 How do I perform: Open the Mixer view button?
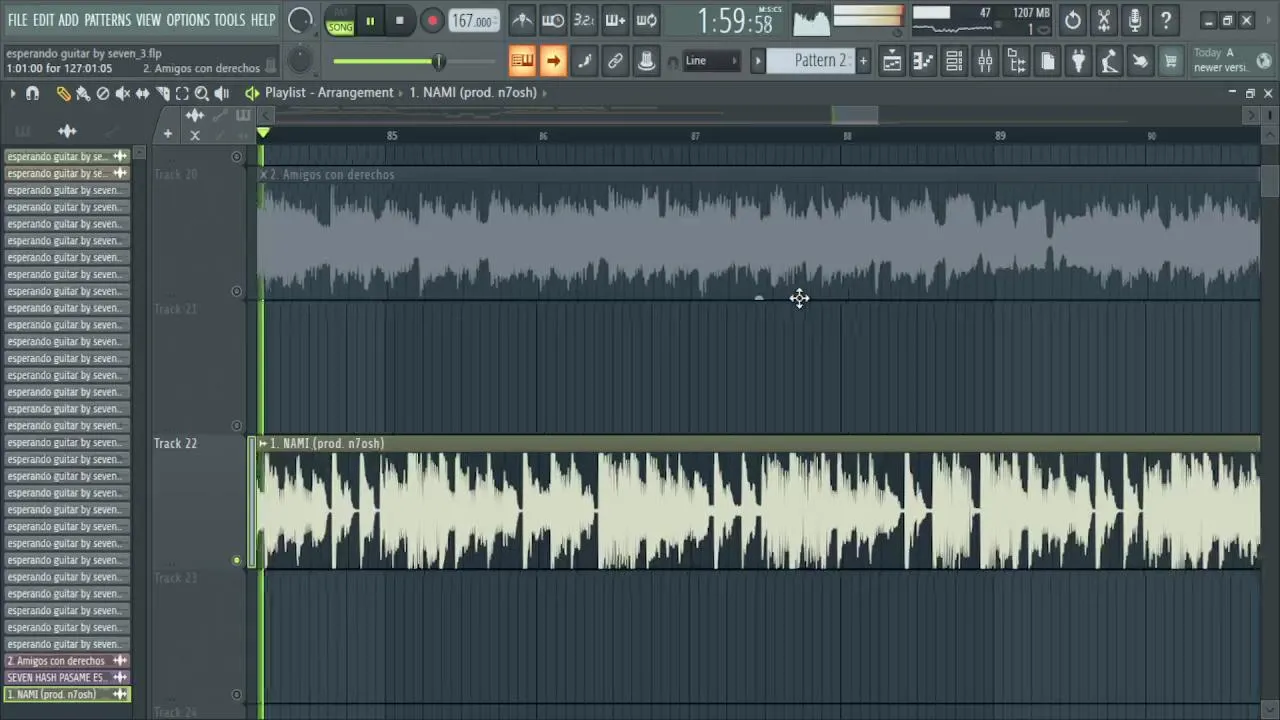(x=985, y=61)
